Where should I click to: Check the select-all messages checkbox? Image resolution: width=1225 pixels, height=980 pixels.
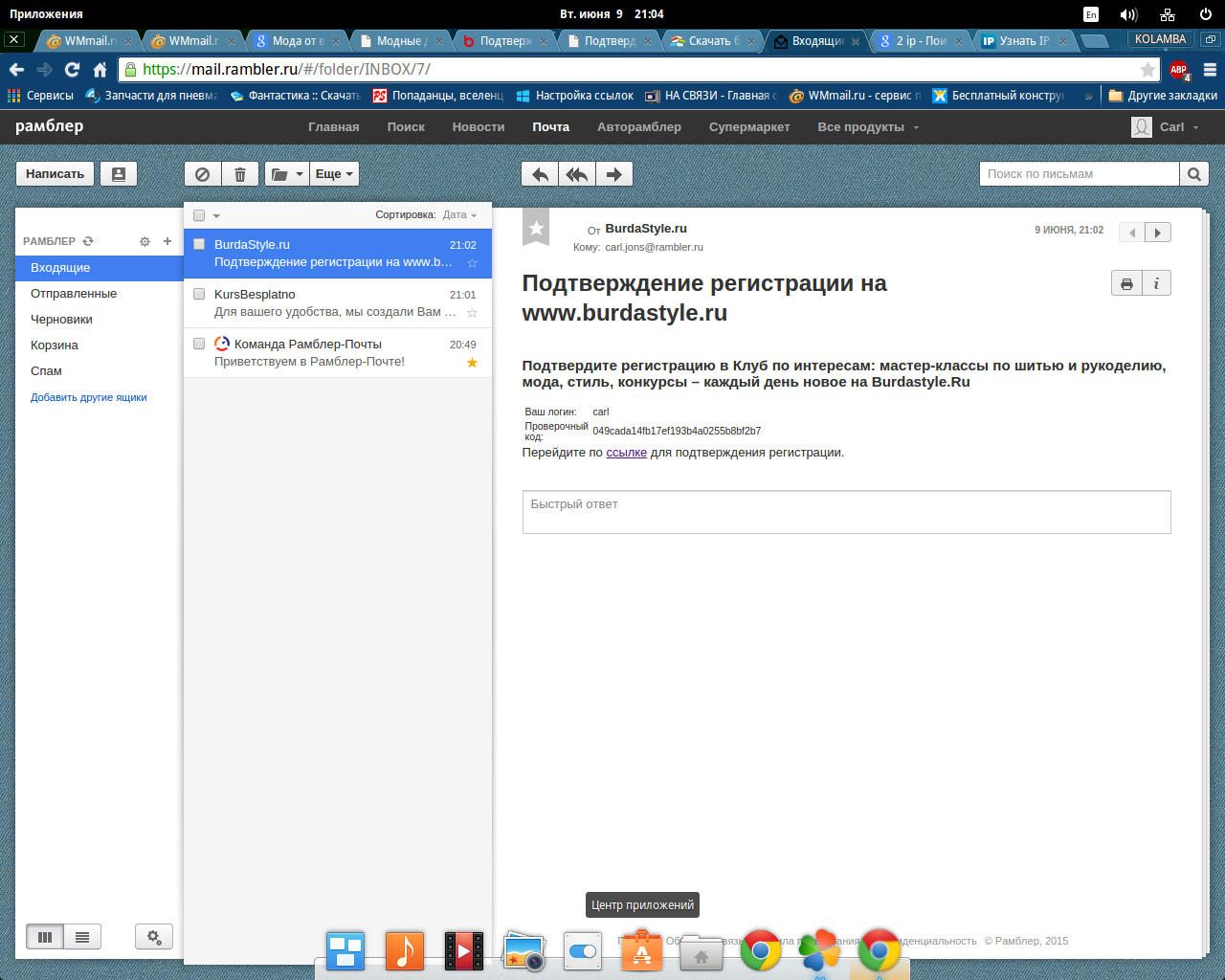coord(199,215)
